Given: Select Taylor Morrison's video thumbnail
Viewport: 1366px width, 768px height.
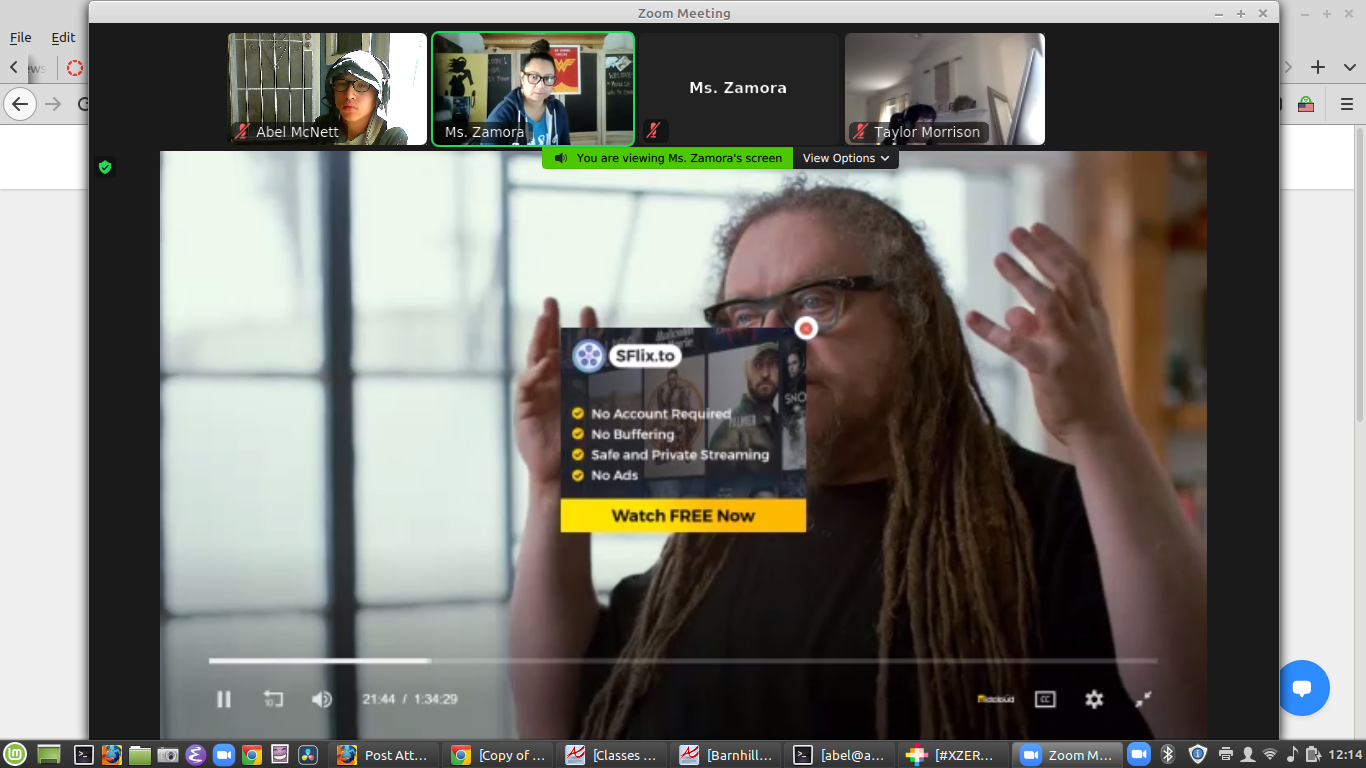Looking at the screenshot, I should (945, 89).
